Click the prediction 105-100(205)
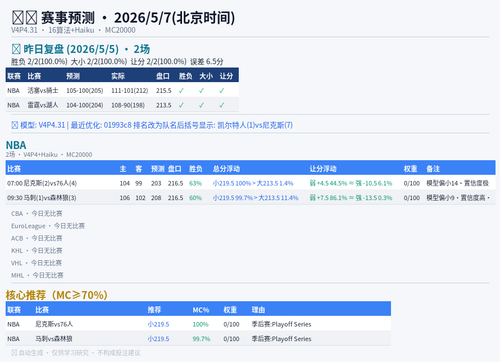500x362 pixels. 85,91
